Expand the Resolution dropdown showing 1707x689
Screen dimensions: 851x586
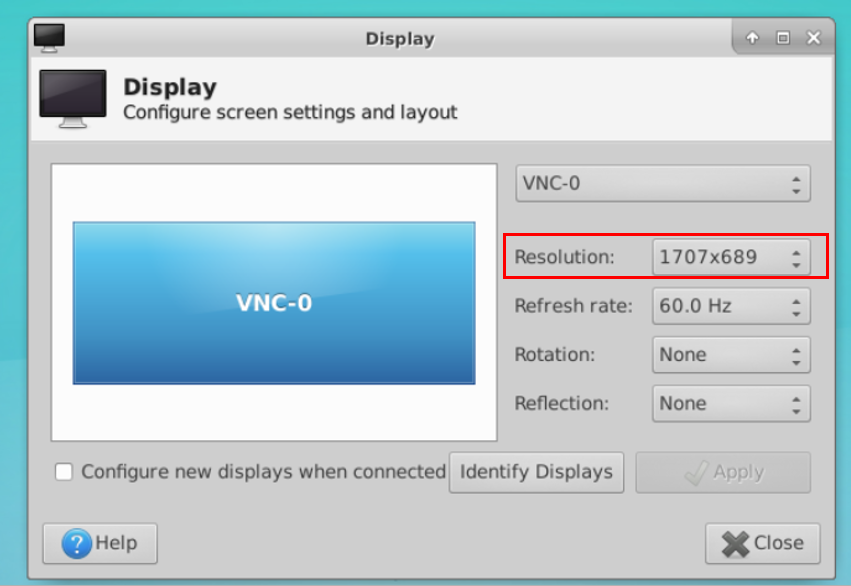(730, 257)
